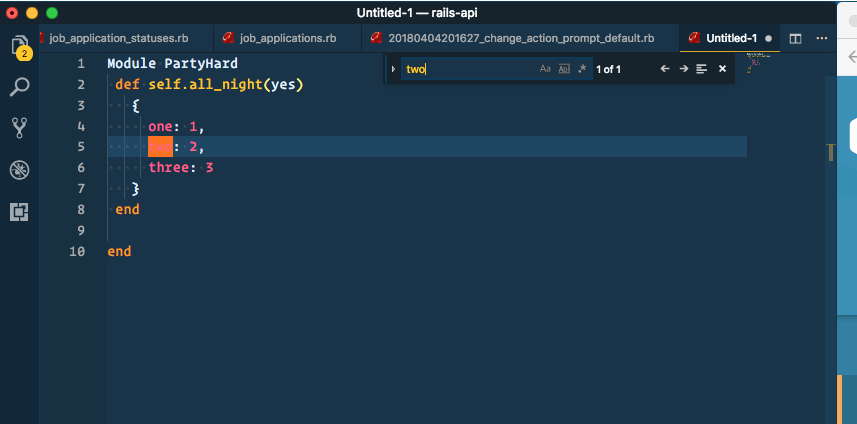Viewport: 857px width, 424px height.
Task: Click the unsaved dot on Untitled-1 tab
Action: pos(768,39)
